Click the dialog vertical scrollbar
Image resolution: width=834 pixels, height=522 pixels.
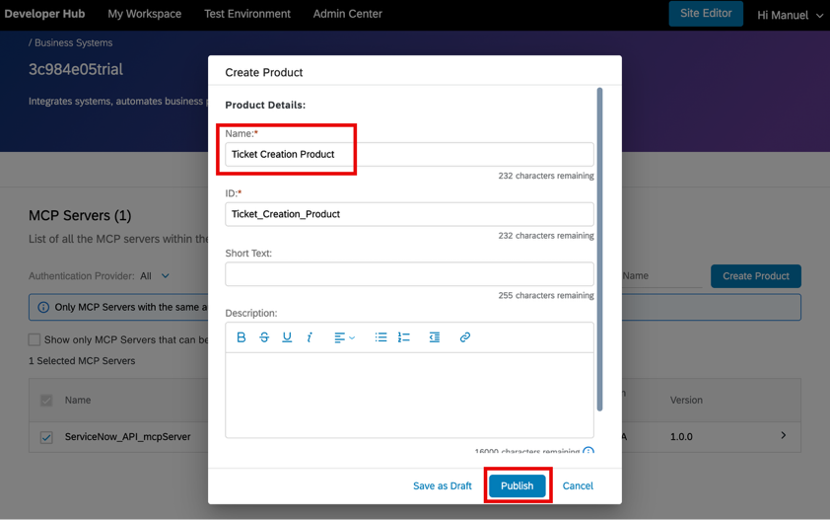click(x=600, y=249)
